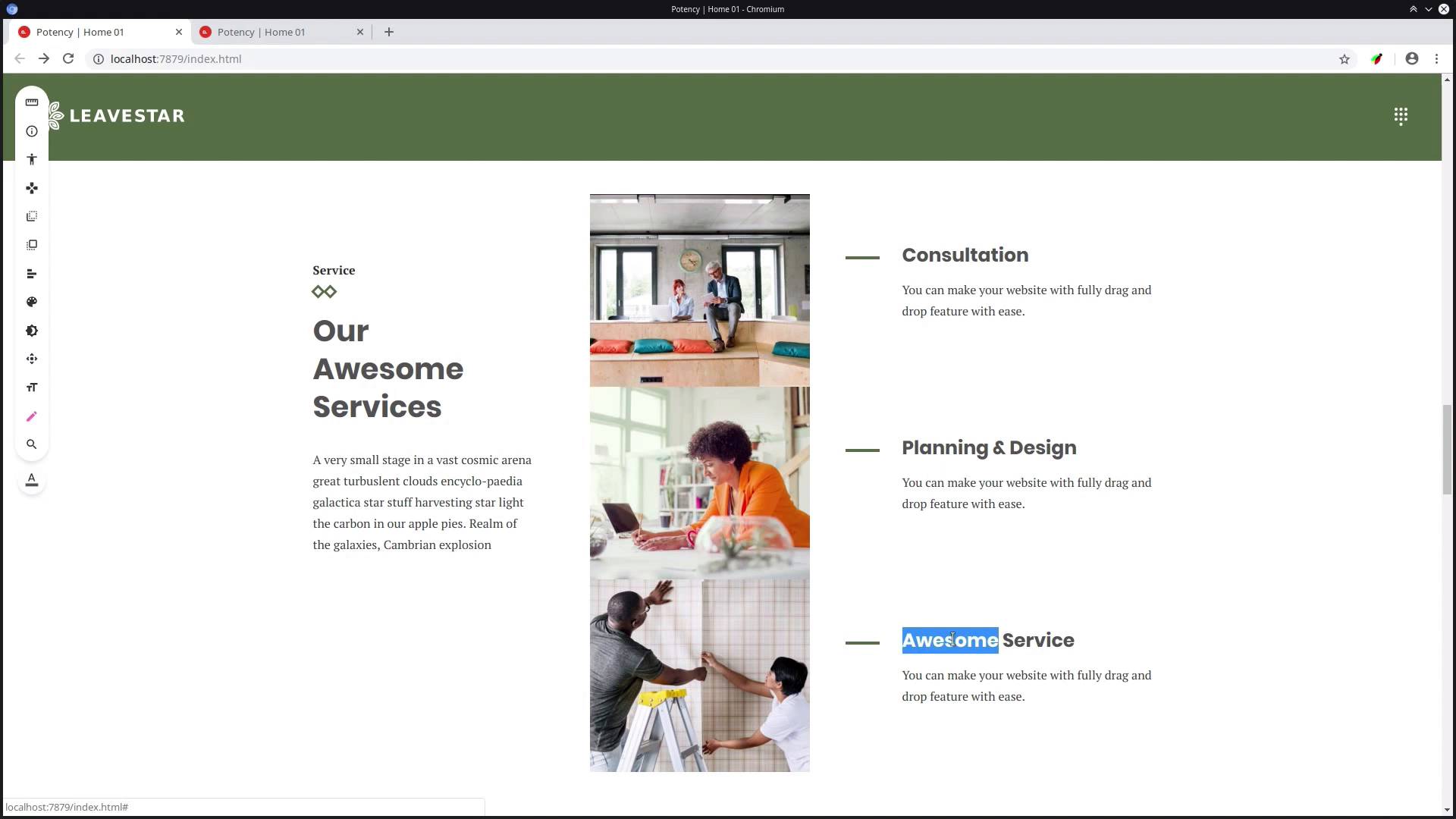The width and height of the screenshot is (1456, 819).
Task: Open the Chromium three-dot menu
Action: [x=1436, y=58]
